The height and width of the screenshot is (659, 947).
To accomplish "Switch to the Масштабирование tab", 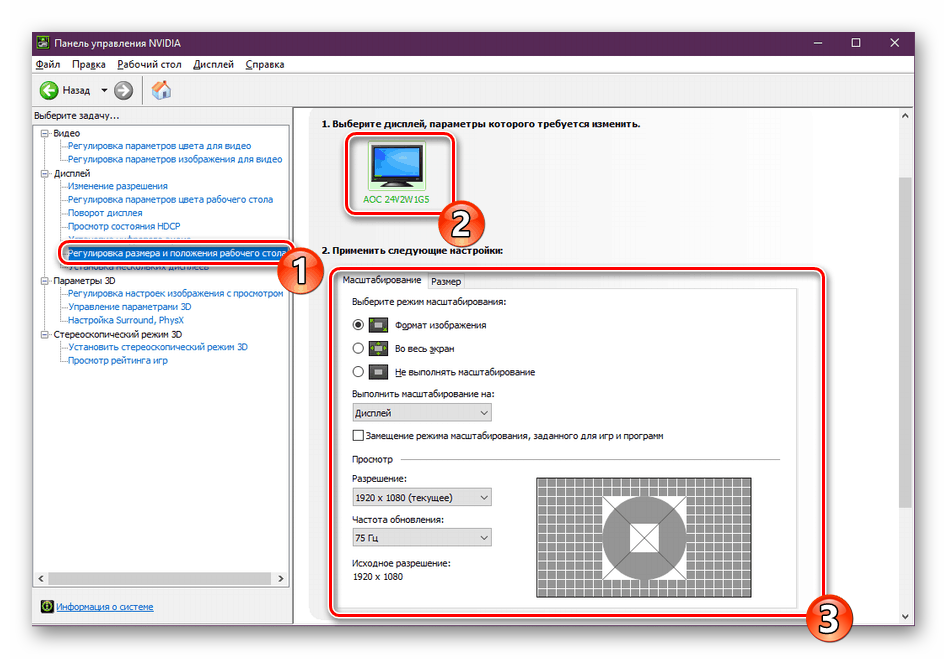I will 382,280.
